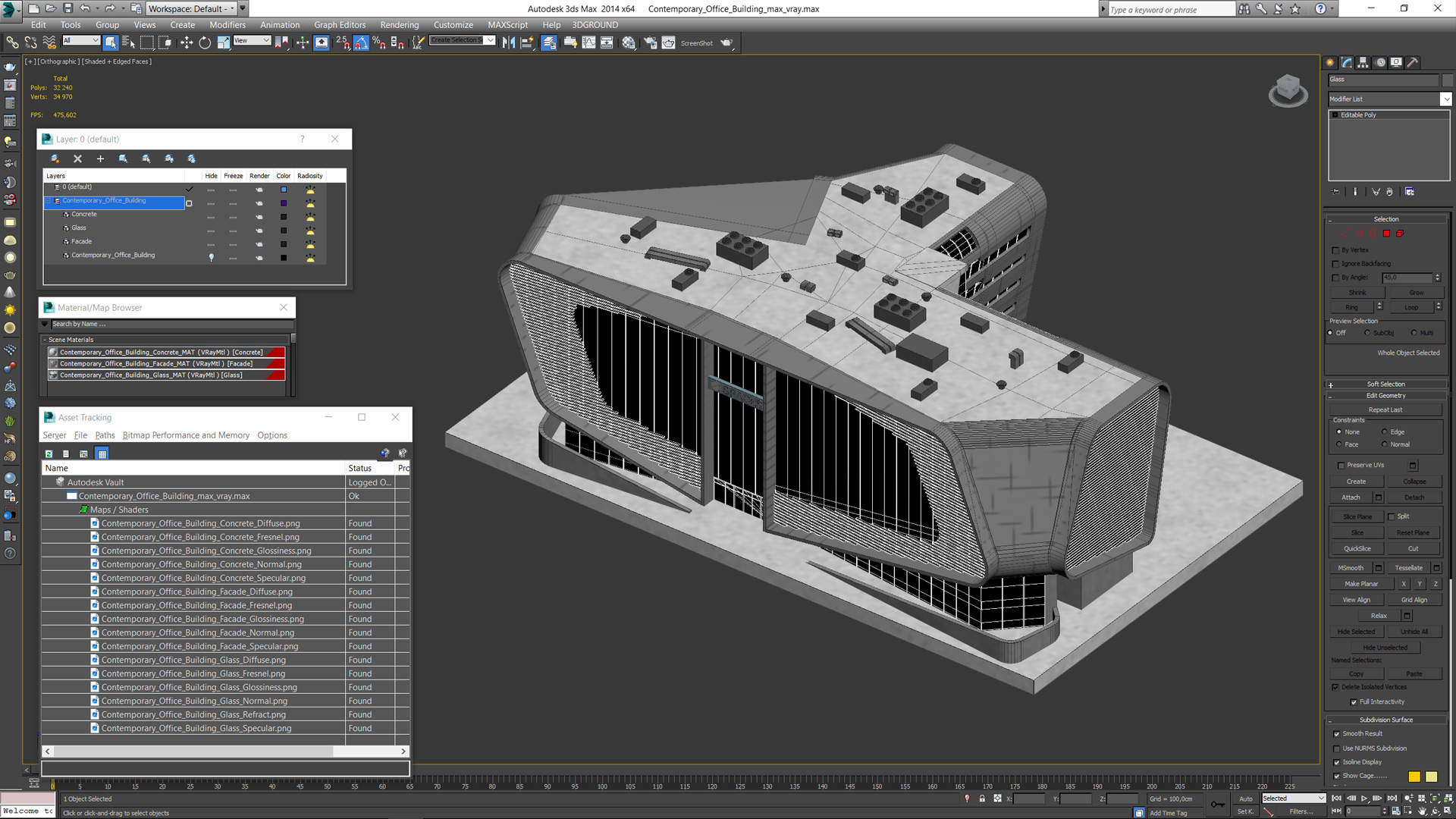This screenshot has height=819, width=1456.
Task: Open Bitmap Performance and Memory menu
Action: (x=186, y=435)
